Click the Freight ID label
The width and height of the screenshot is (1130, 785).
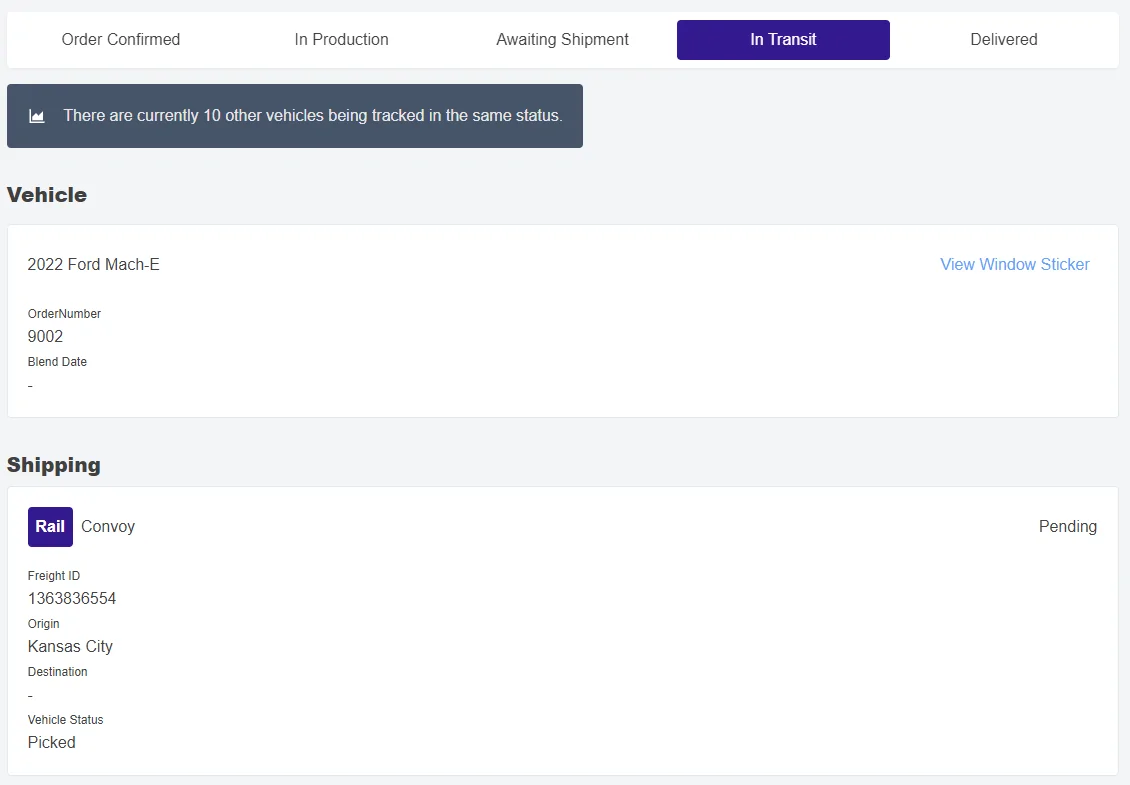(54, 576)
